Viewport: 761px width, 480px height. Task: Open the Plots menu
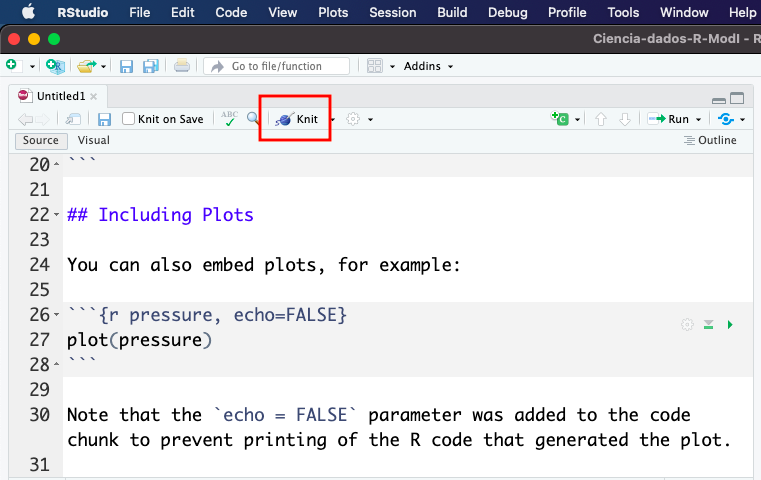[334, 12]
